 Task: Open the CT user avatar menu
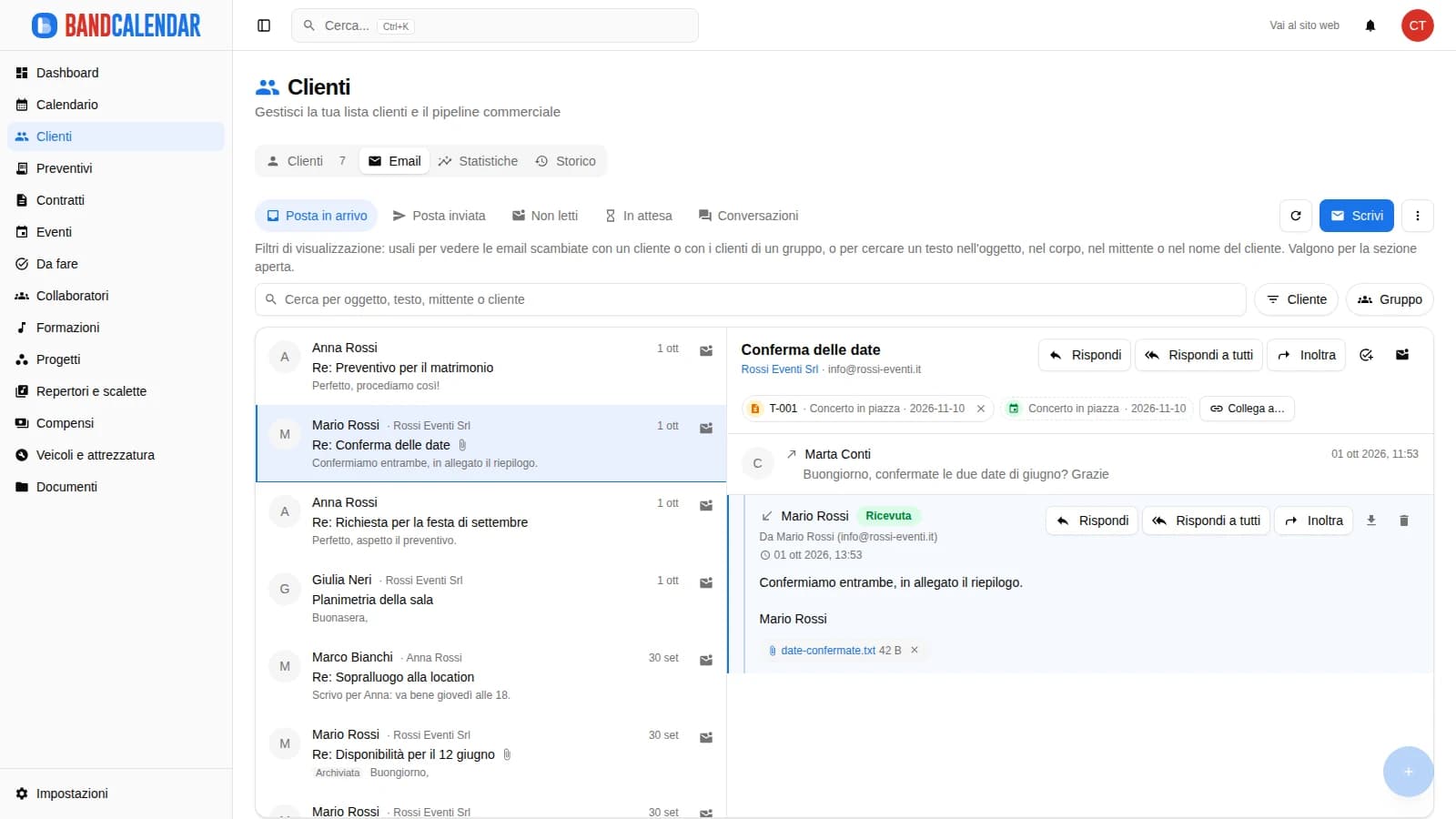(x=1418, y=25)
